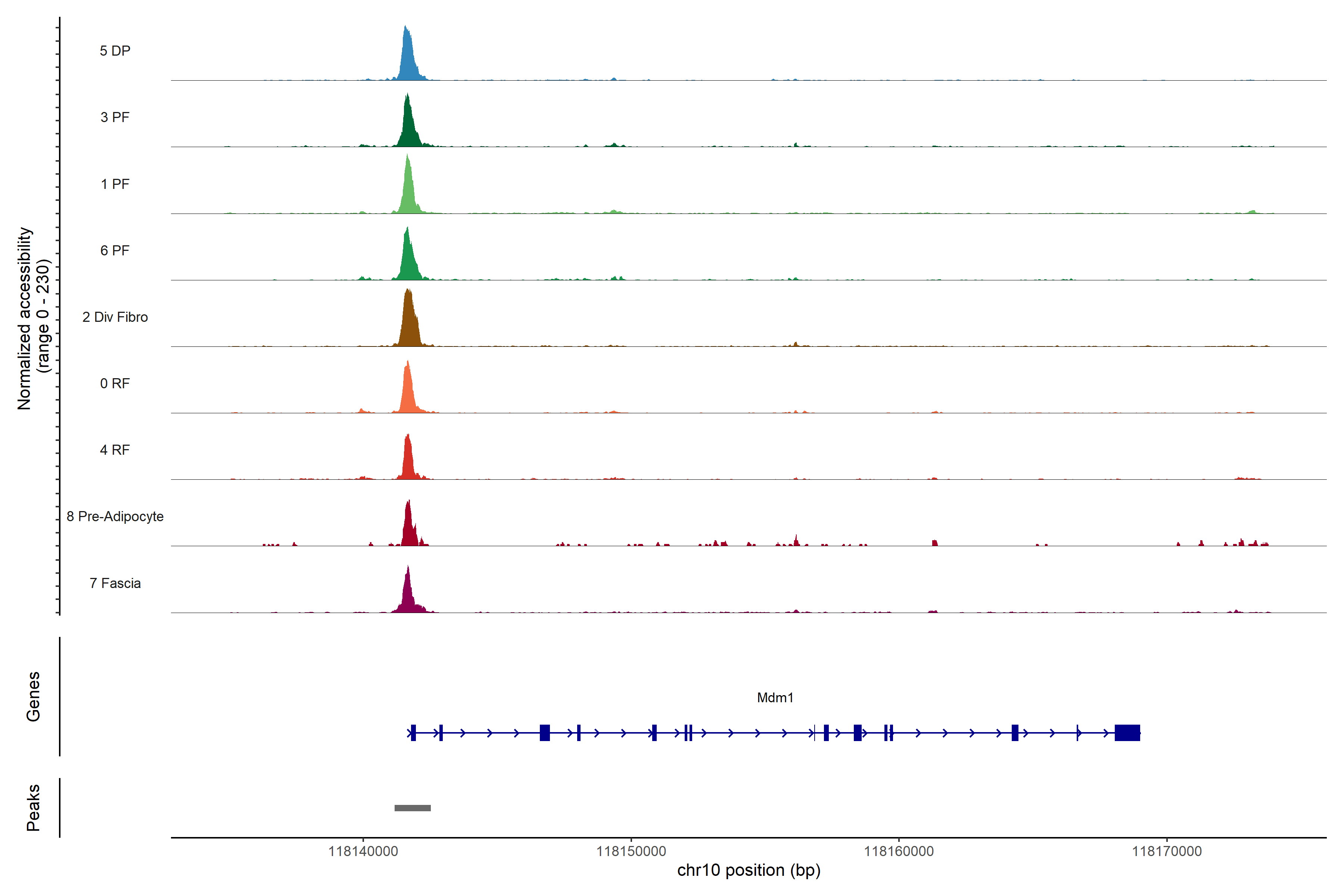Select the 8 Pre-Adipocyte track label
Viewport: 1344px width, 896px height.
115,517
